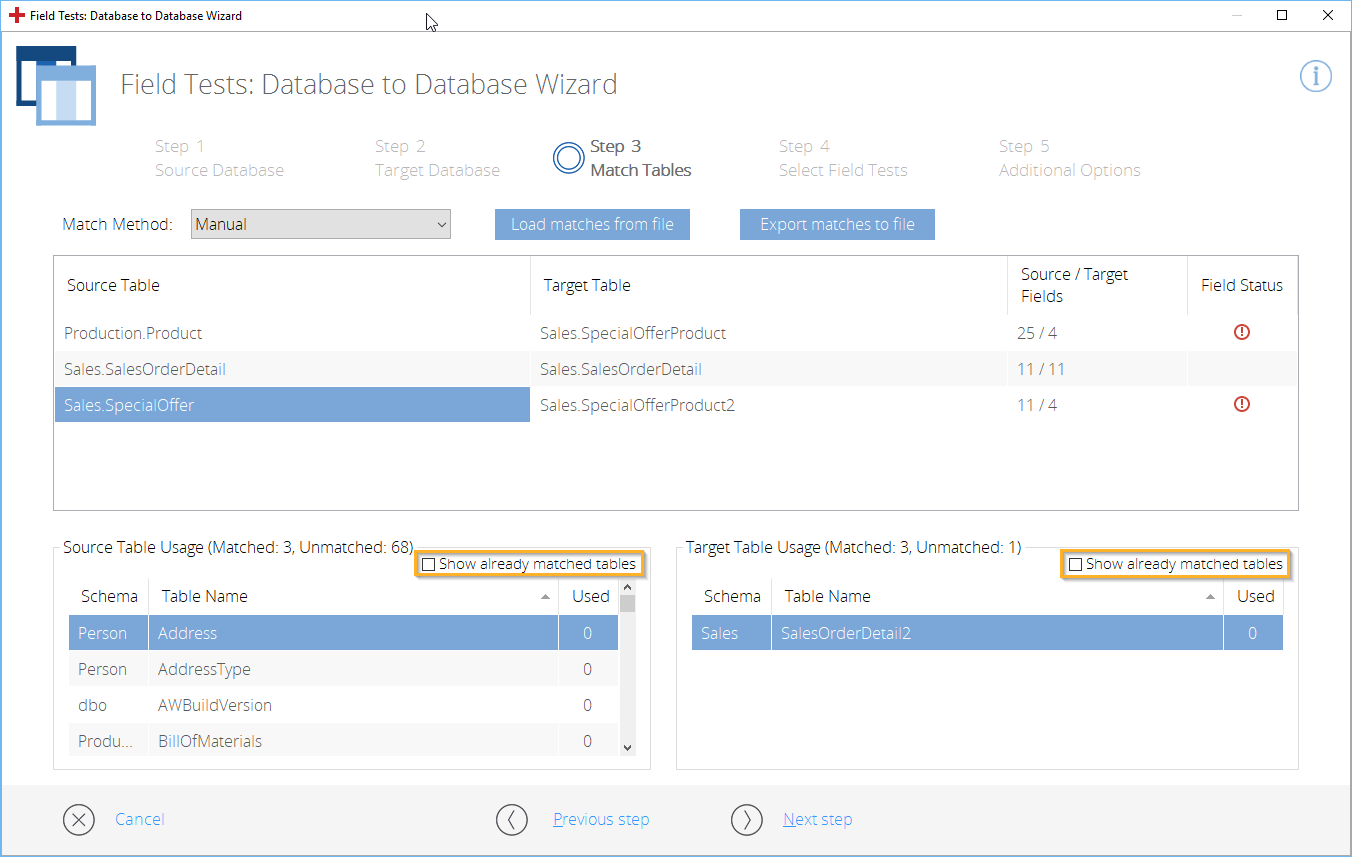Select the Sales.SalesOrderDetail match row
Image resolution: width=1352 pixels, height=857 pixels.
click(x=145, y=369)
